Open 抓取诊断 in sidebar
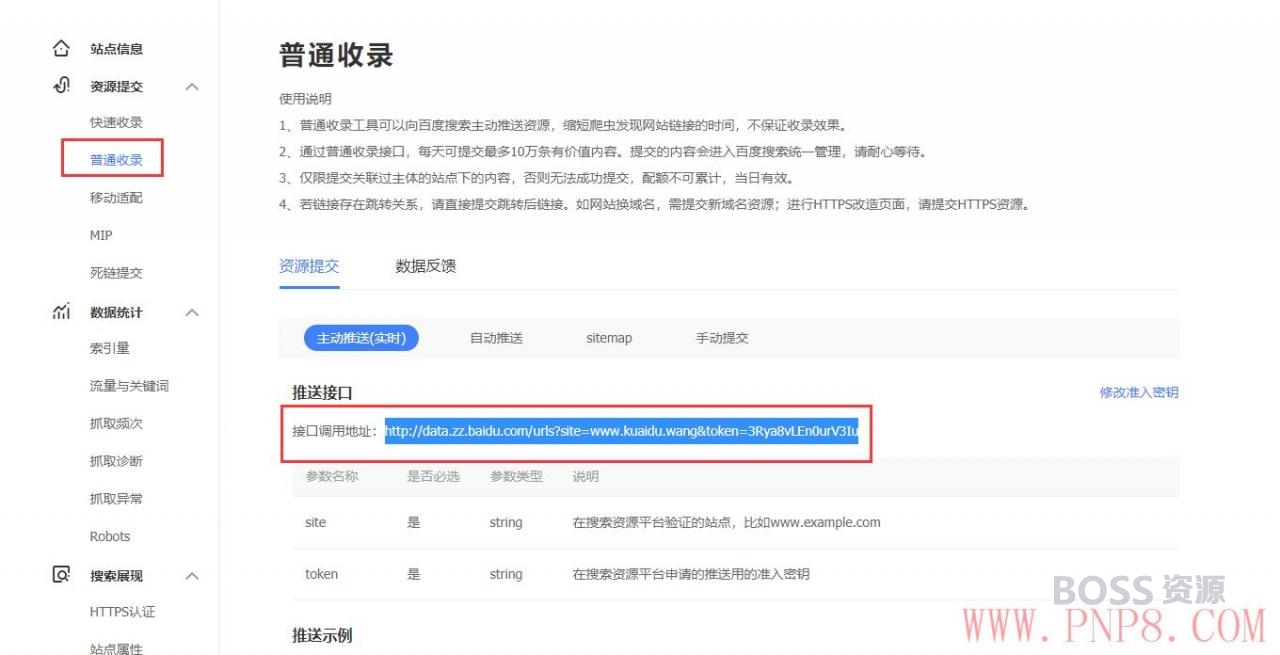This screenshot has height=655, width=1280. pyautogui.click(x=116, y=461)
